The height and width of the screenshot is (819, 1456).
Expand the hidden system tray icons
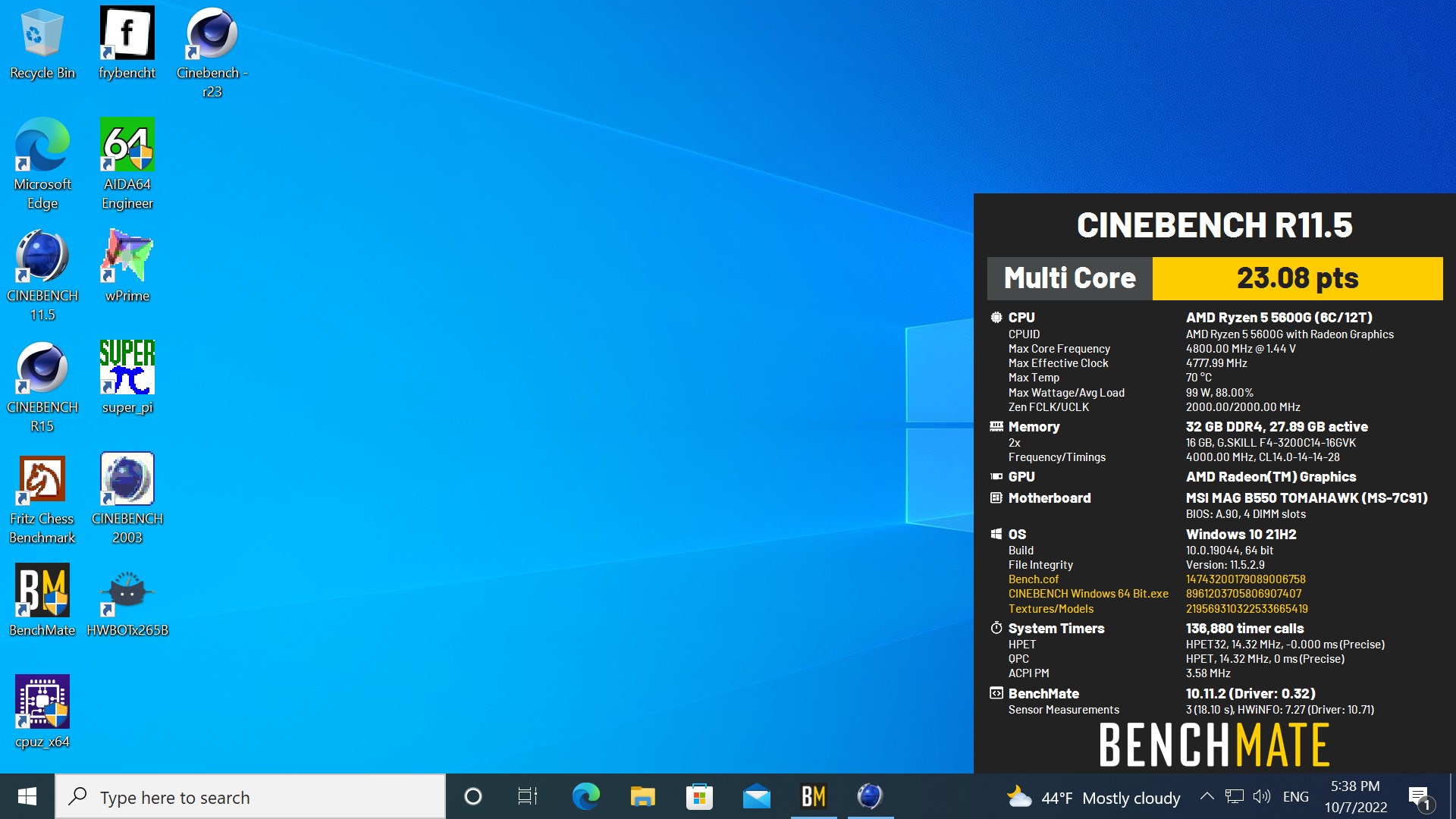1207,796
